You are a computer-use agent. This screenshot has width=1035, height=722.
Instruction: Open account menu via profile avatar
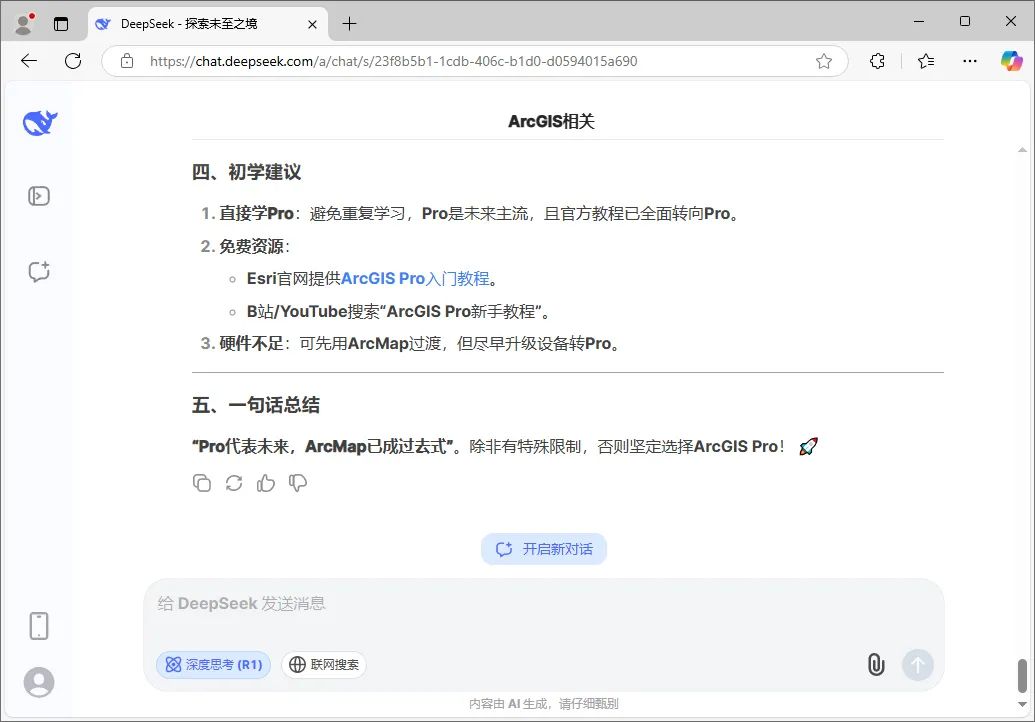coord(38,682)
